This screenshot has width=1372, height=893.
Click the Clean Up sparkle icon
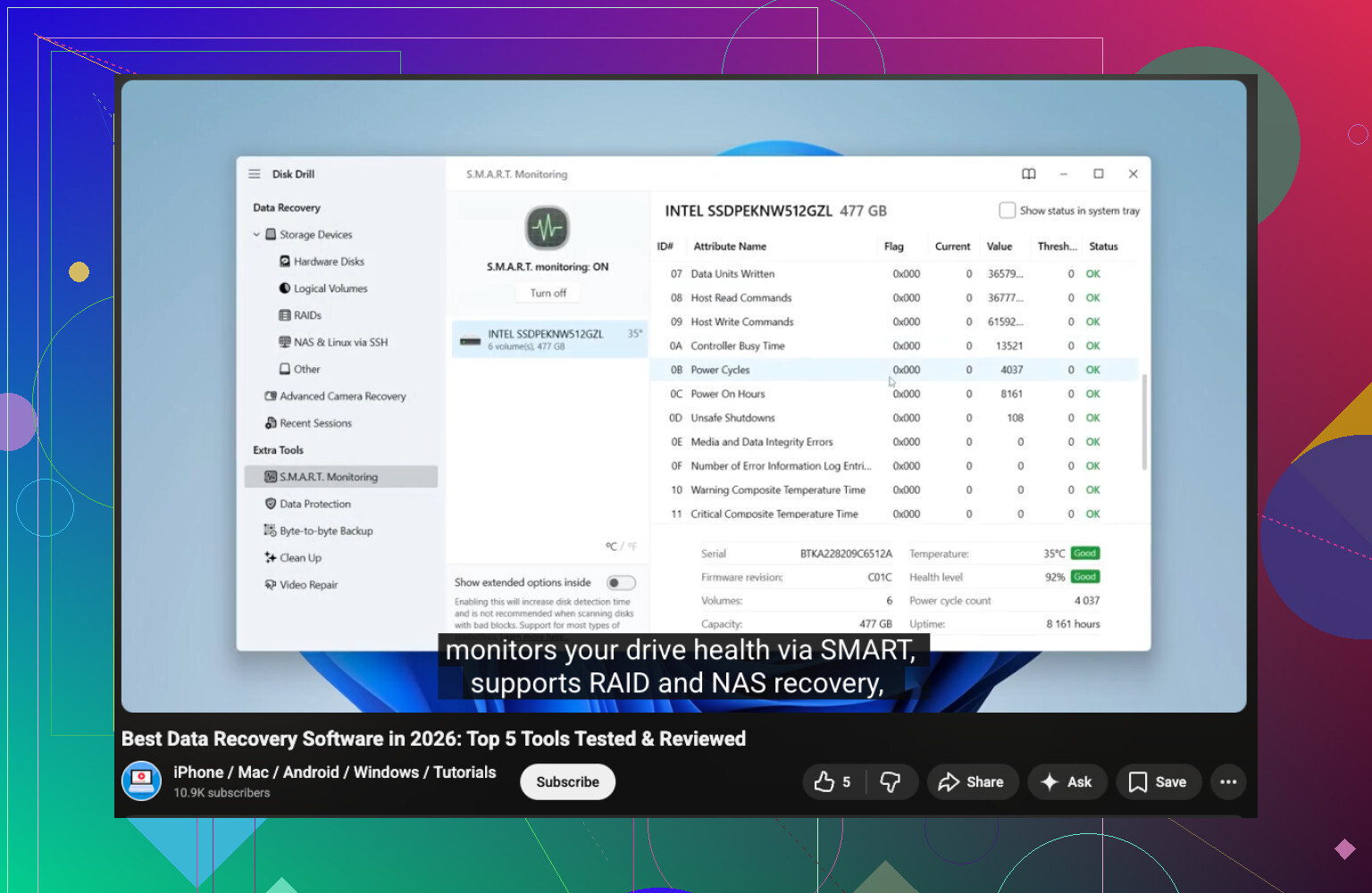(x=271, y=557)
